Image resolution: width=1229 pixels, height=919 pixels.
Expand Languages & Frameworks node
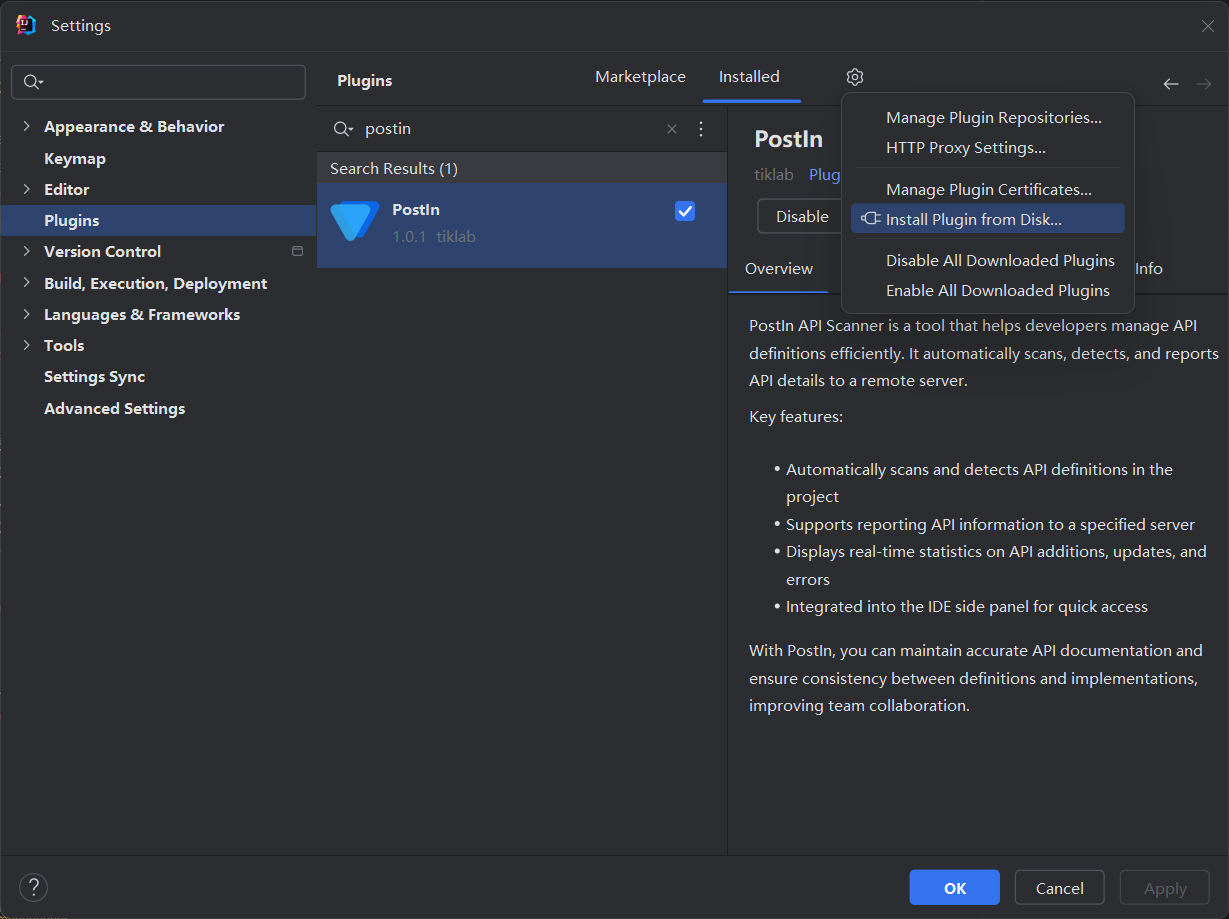(x=26, y=314)
